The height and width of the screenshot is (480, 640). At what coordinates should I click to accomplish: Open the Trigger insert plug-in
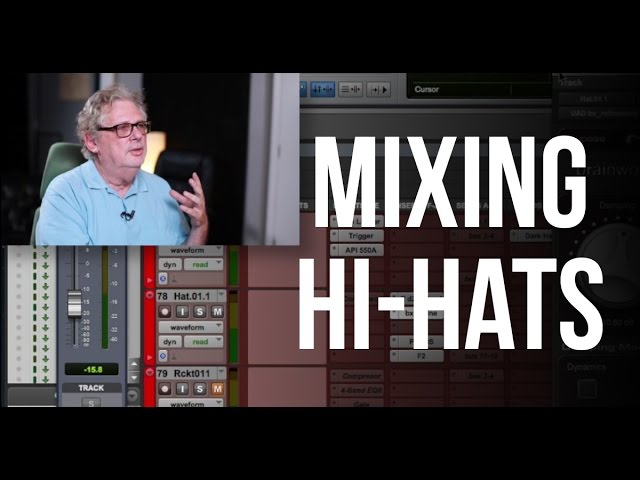tap(357, 236)
